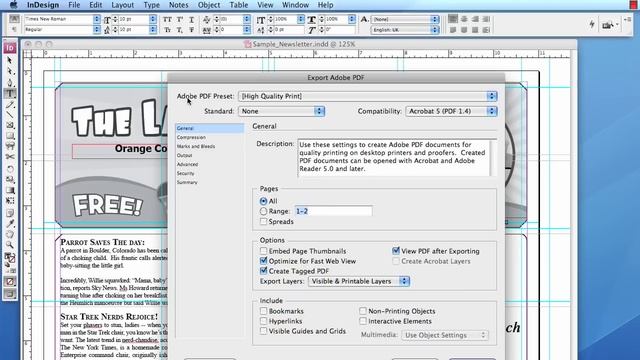The height and width of the screenshot is (360, 640).
Task: Switch to the Advanced pane
Action: tap(187, 164)
